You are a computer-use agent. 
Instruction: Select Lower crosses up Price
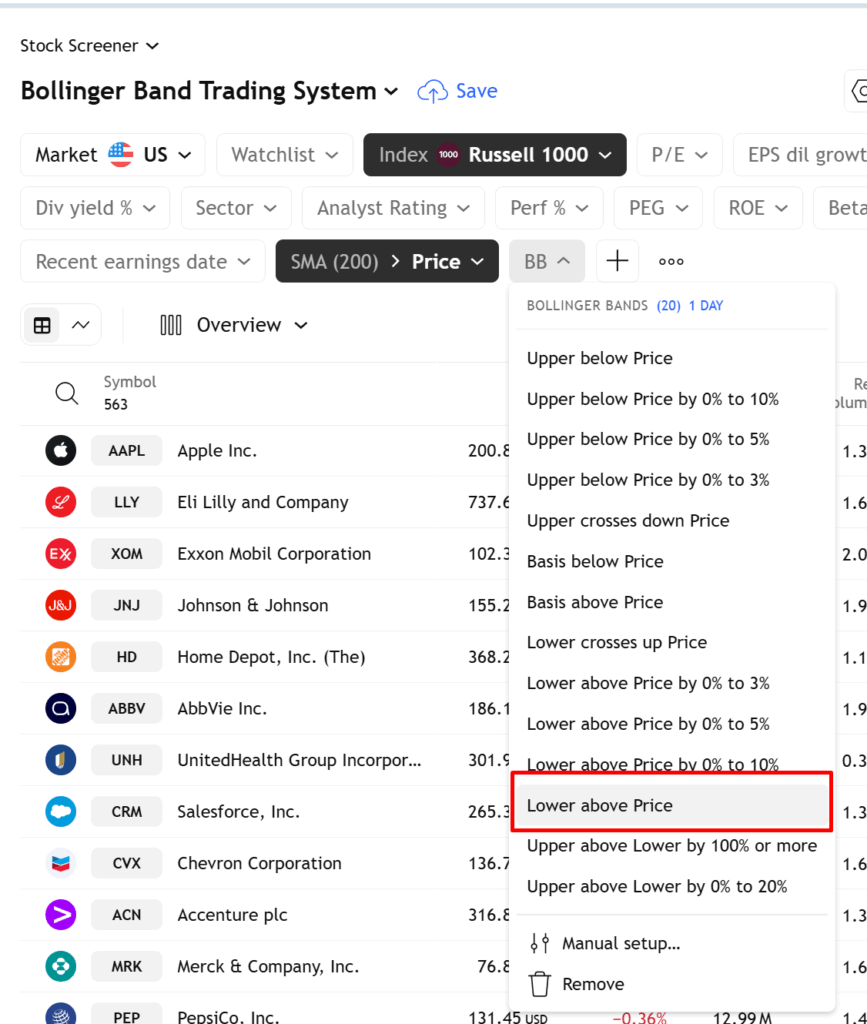(672, 643)
